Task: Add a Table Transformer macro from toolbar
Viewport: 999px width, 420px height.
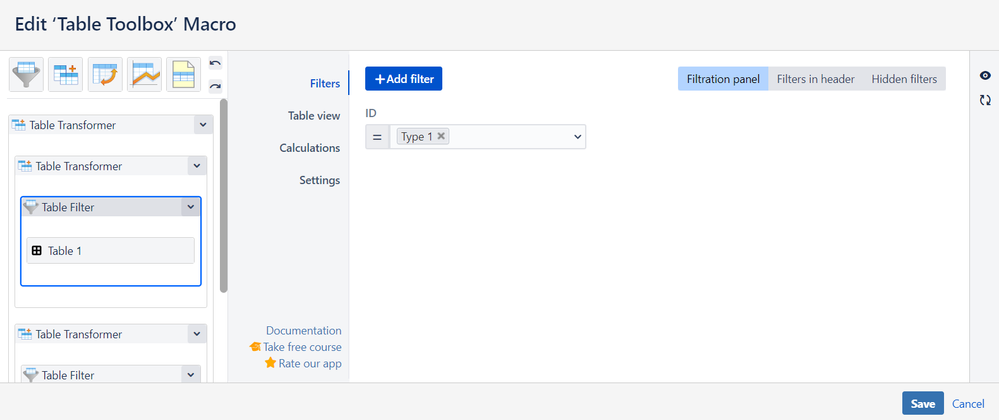Action: (66, 75)
